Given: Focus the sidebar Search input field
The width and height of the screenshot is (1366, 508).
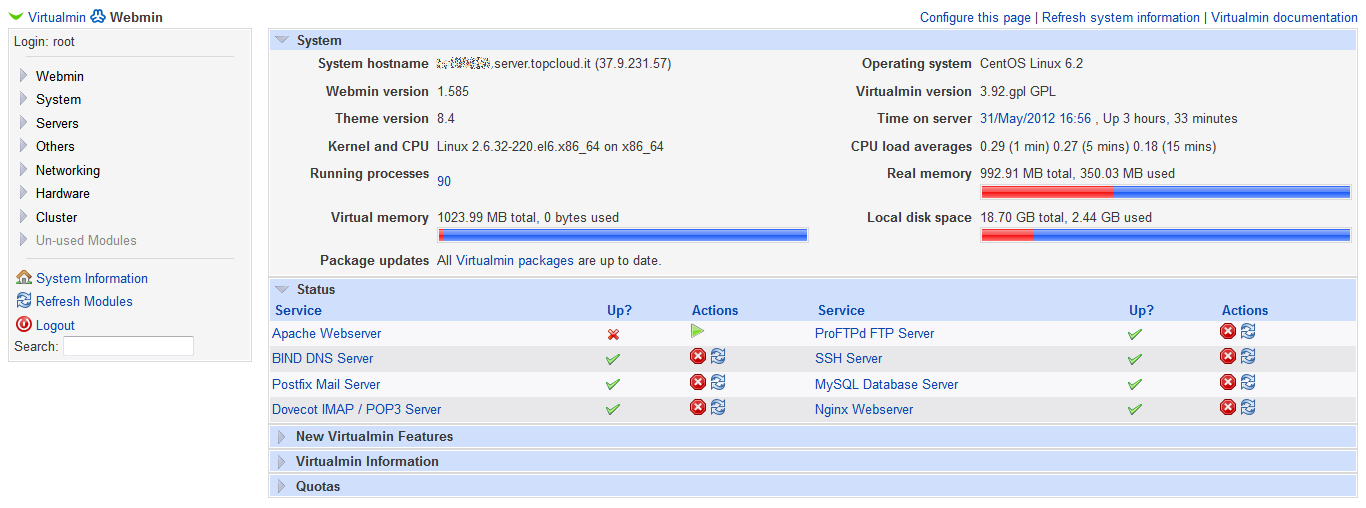Looking at the screenshot, I should [x=128, y=346].
